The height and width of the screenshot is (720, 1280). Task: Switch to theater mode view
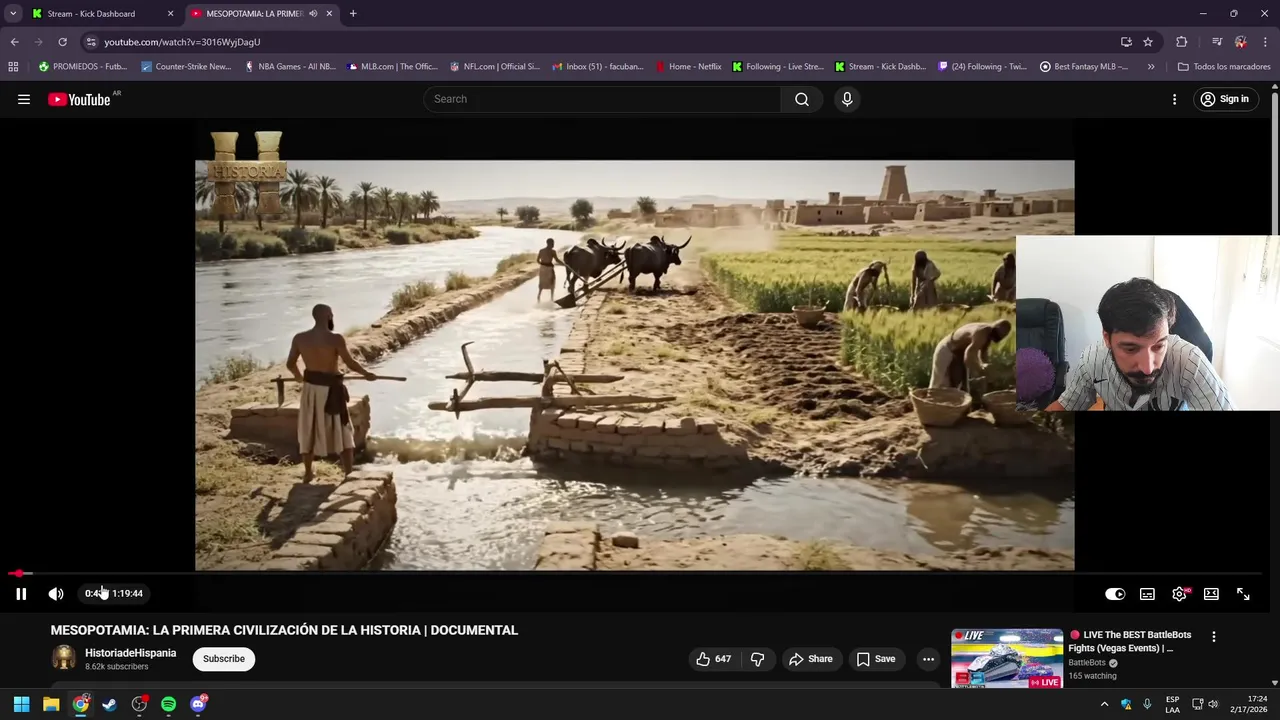point(1211,594)
